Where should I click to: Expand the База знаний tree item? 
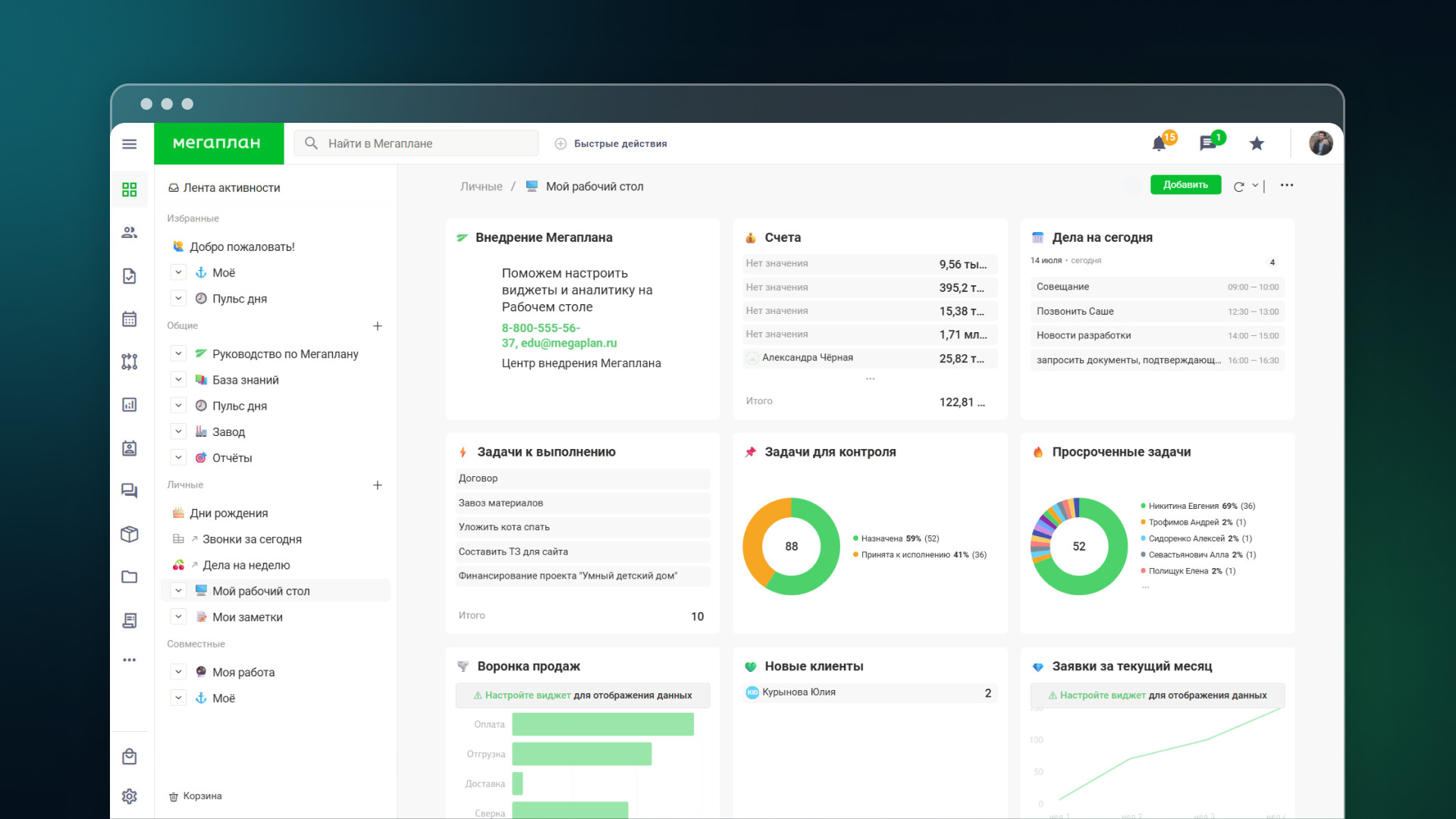[x=178, y=379]
